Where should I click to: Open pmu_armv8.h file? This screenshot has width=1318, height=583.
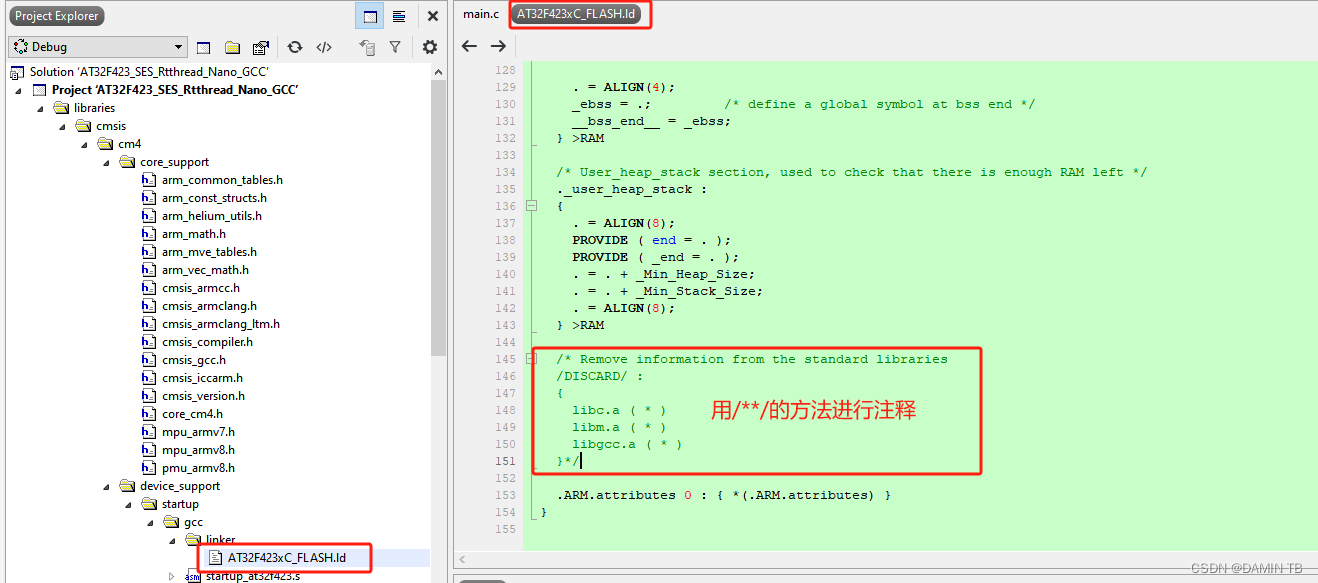coord(198,468)
